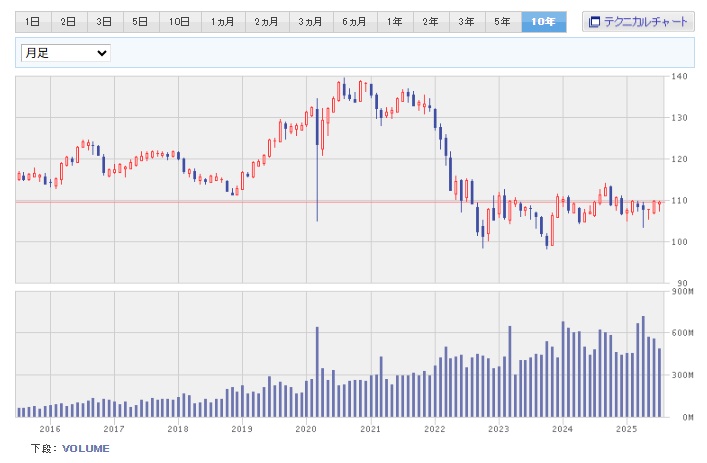Select the 2日 period tab

[69, 22]
